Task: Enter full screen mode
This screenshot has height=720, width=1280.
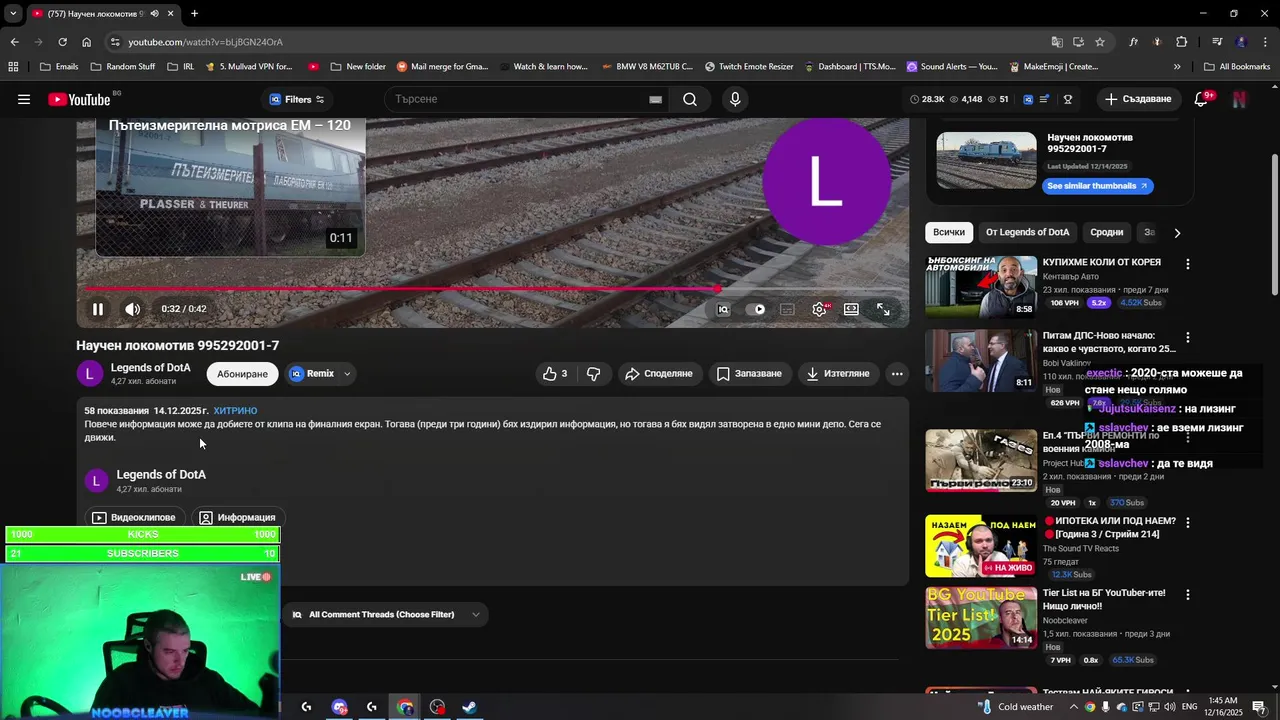Action: coord(883,309)
